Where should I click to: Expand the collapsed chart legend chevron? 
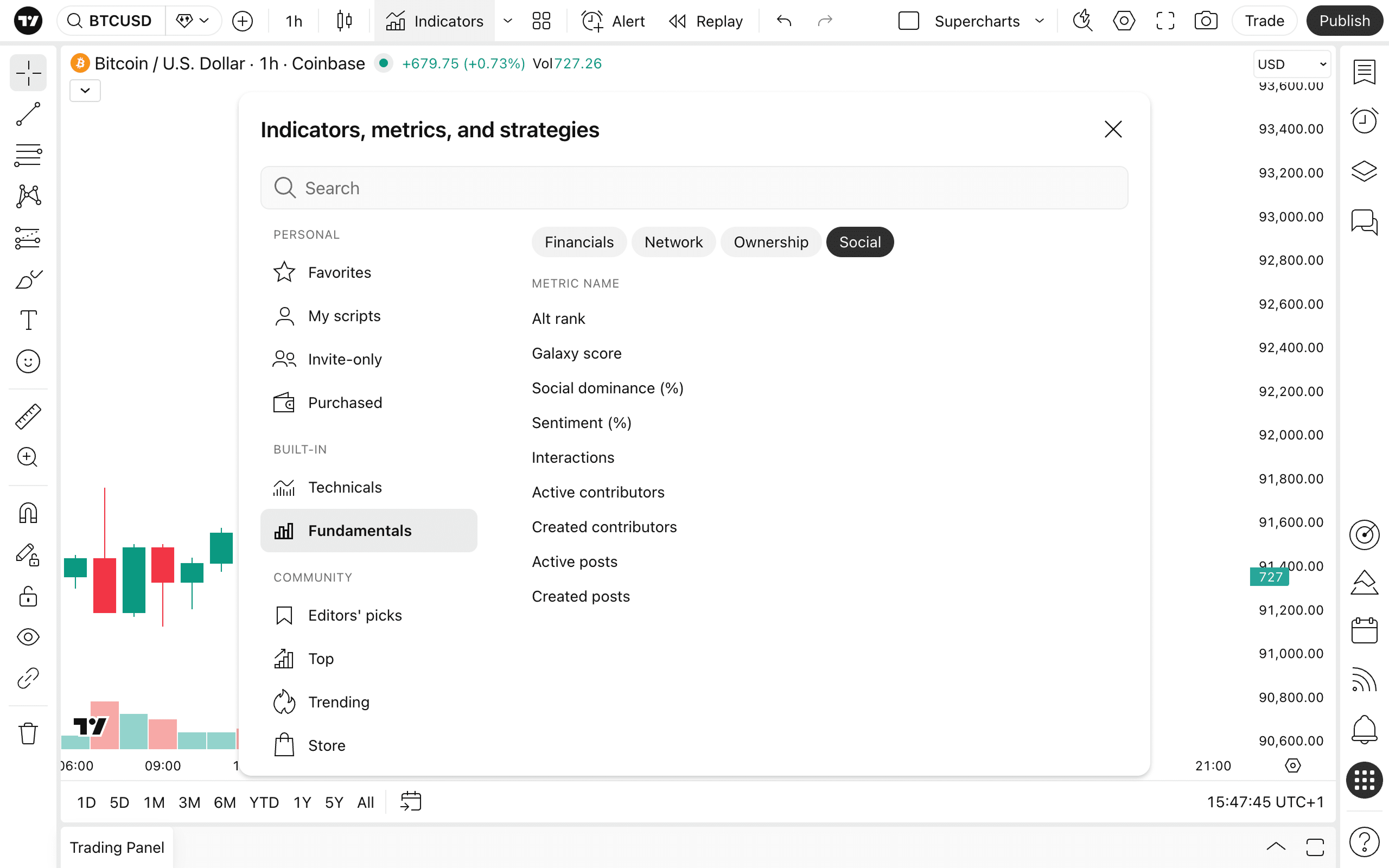(85, 91)
